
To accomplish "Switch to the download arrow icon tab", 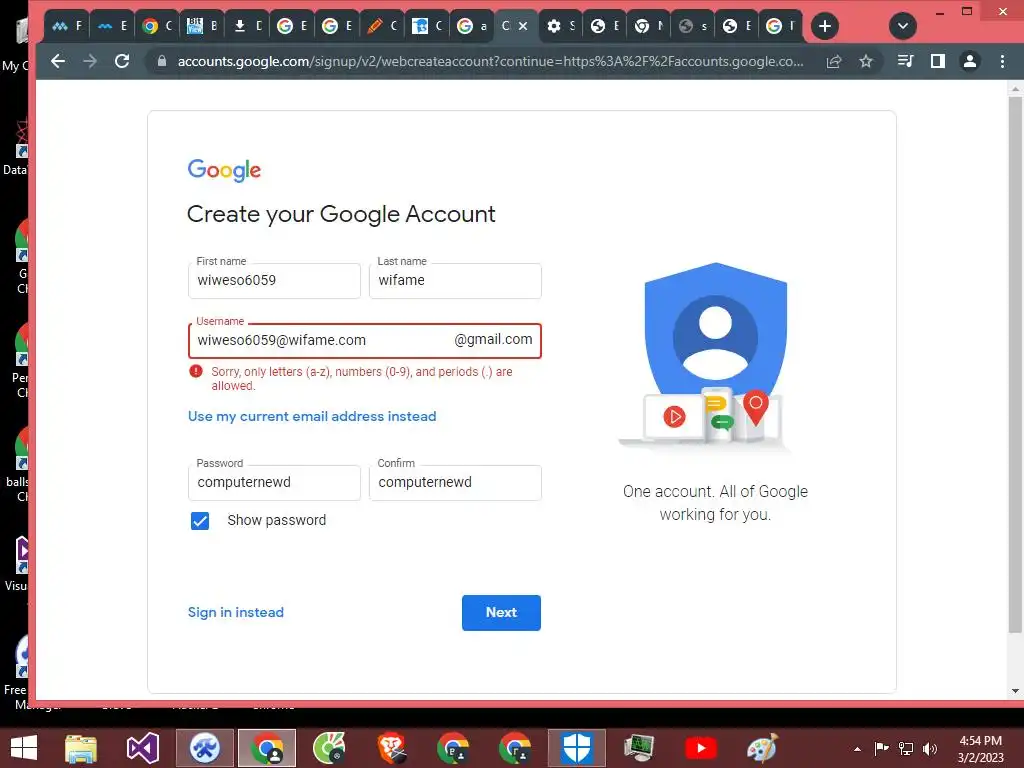I will click(x=247, y=26).
